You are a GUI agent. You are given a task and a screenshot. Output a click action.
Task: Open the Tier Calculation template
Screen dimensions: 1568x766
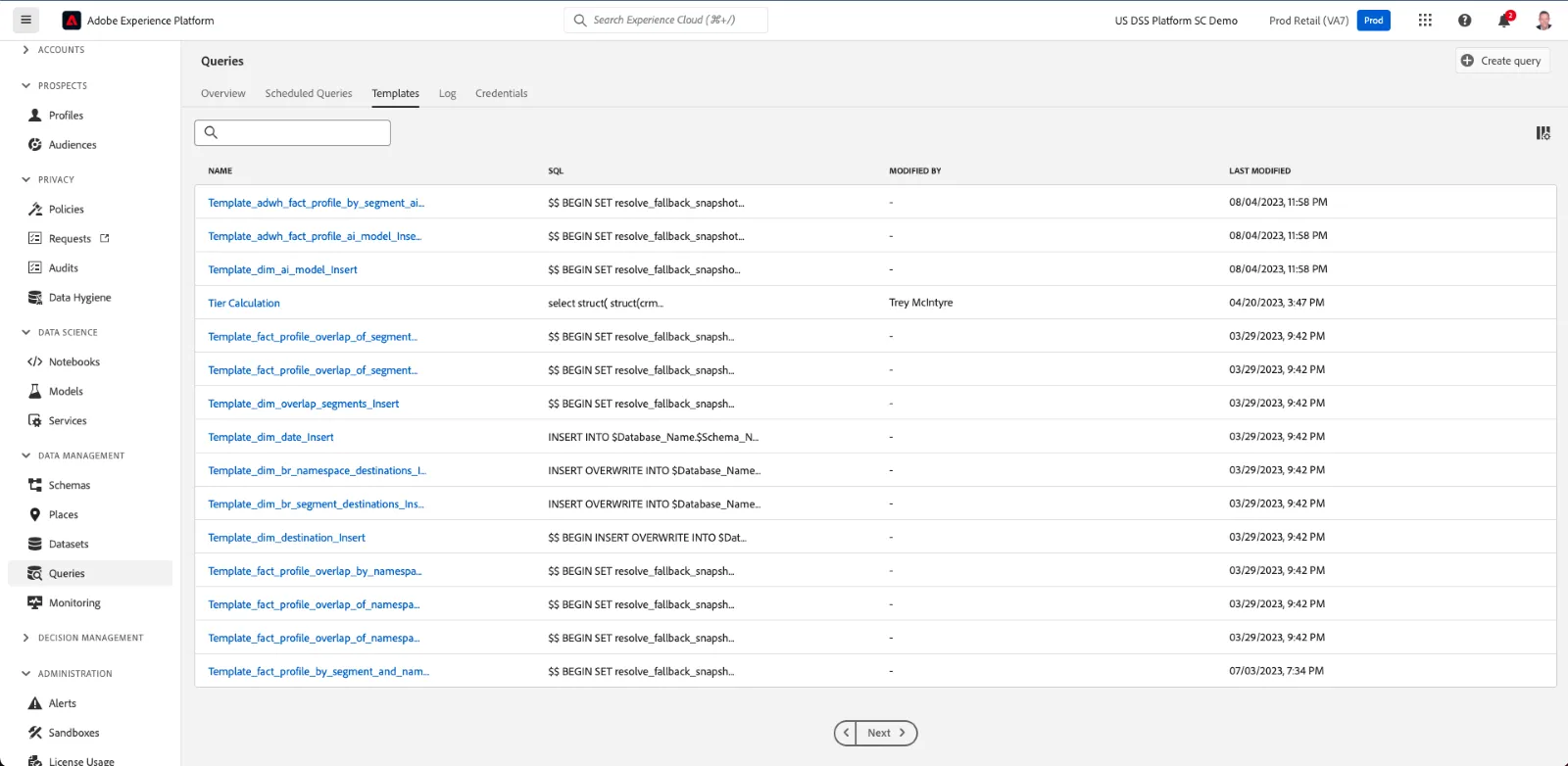244,304
